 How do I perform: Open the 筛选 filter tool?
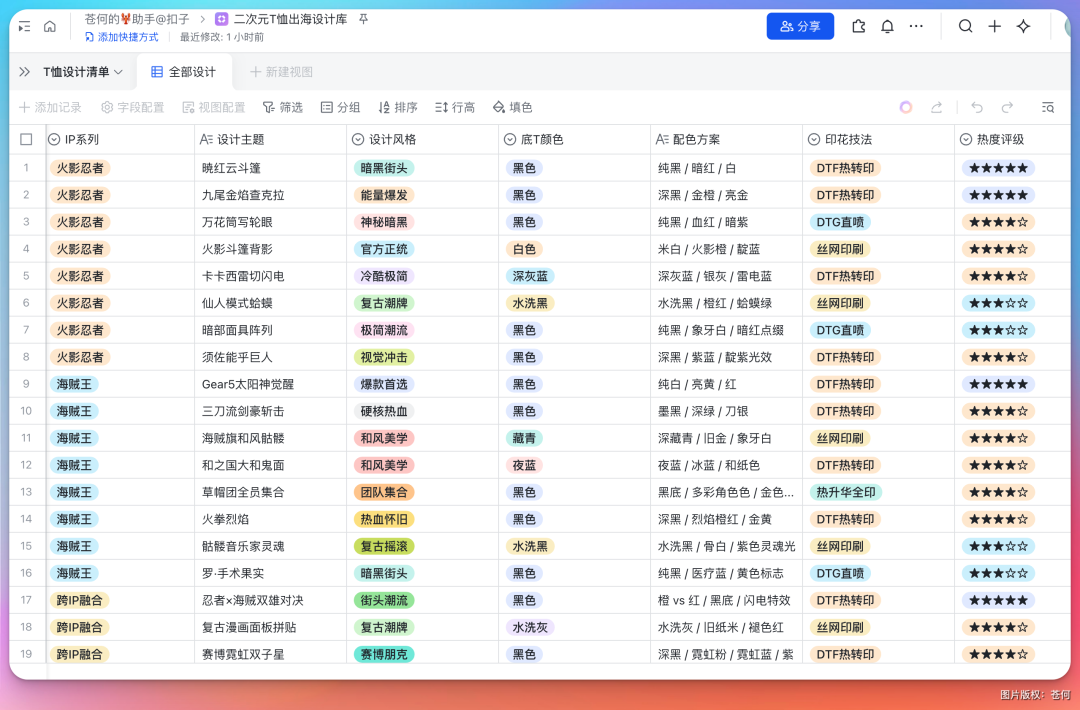[x=282, y=107]
